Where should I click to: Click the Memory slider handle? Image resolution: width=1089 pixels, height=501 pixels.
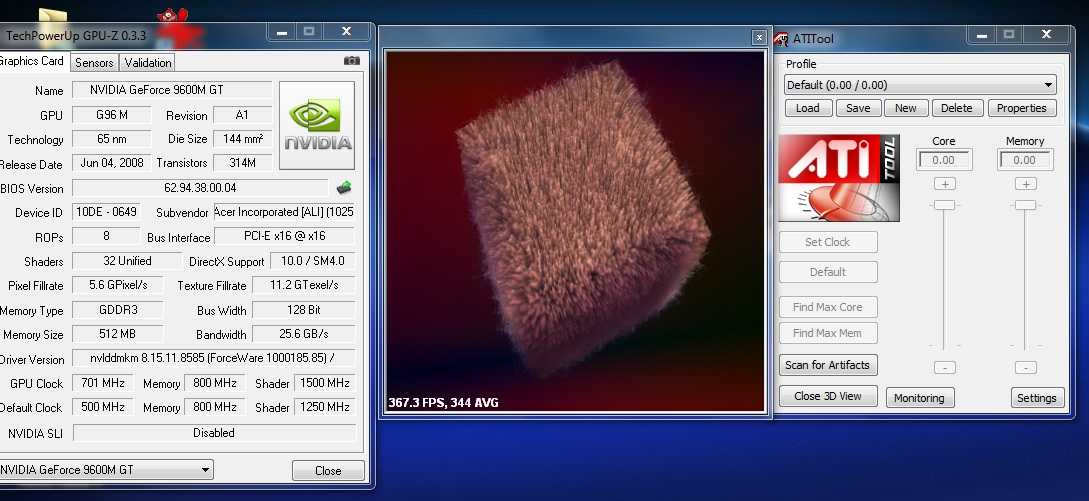(1025, 205)
